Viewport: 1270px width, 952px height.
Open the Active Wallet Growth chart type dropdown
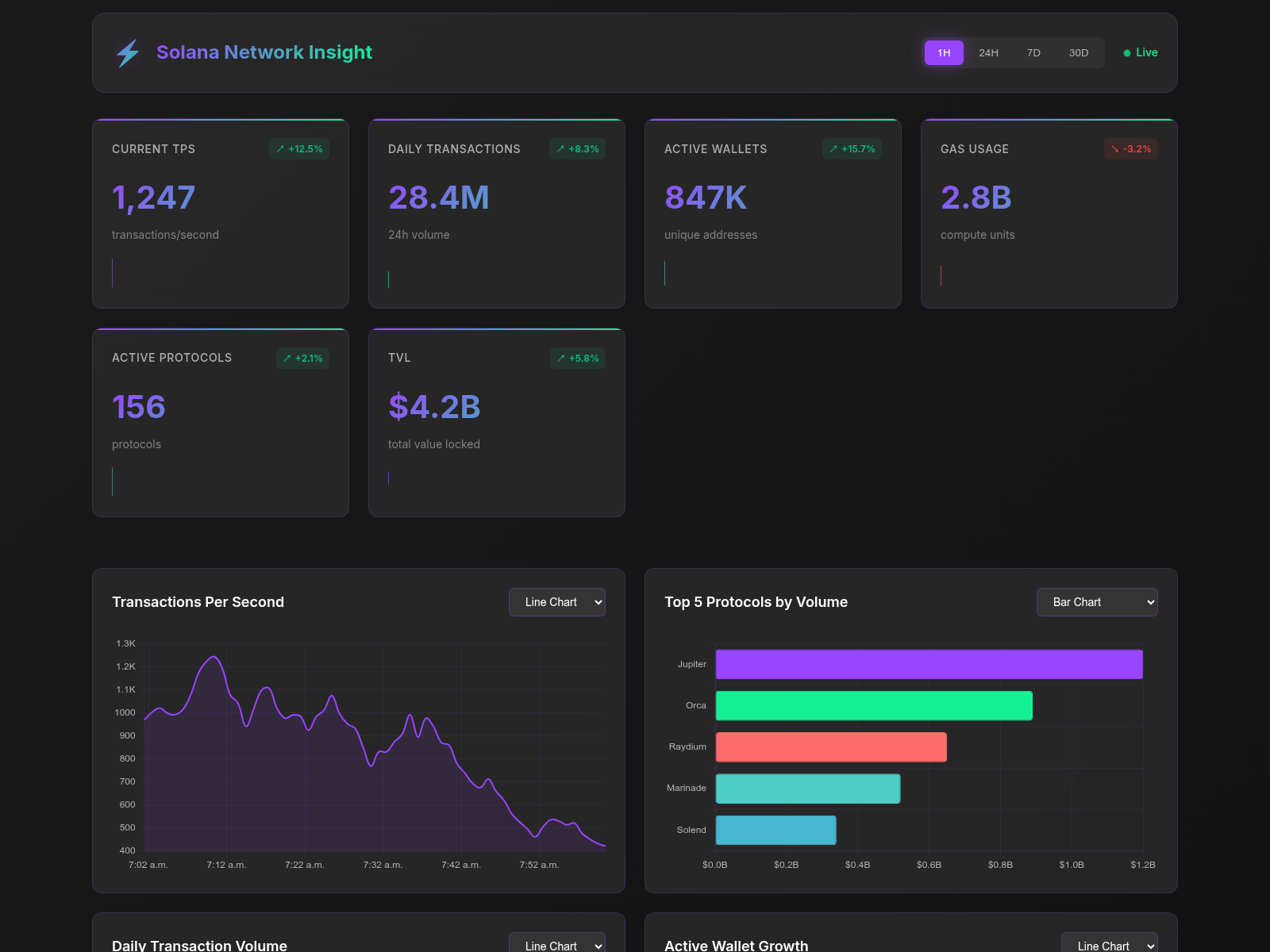click(1110, 942)
